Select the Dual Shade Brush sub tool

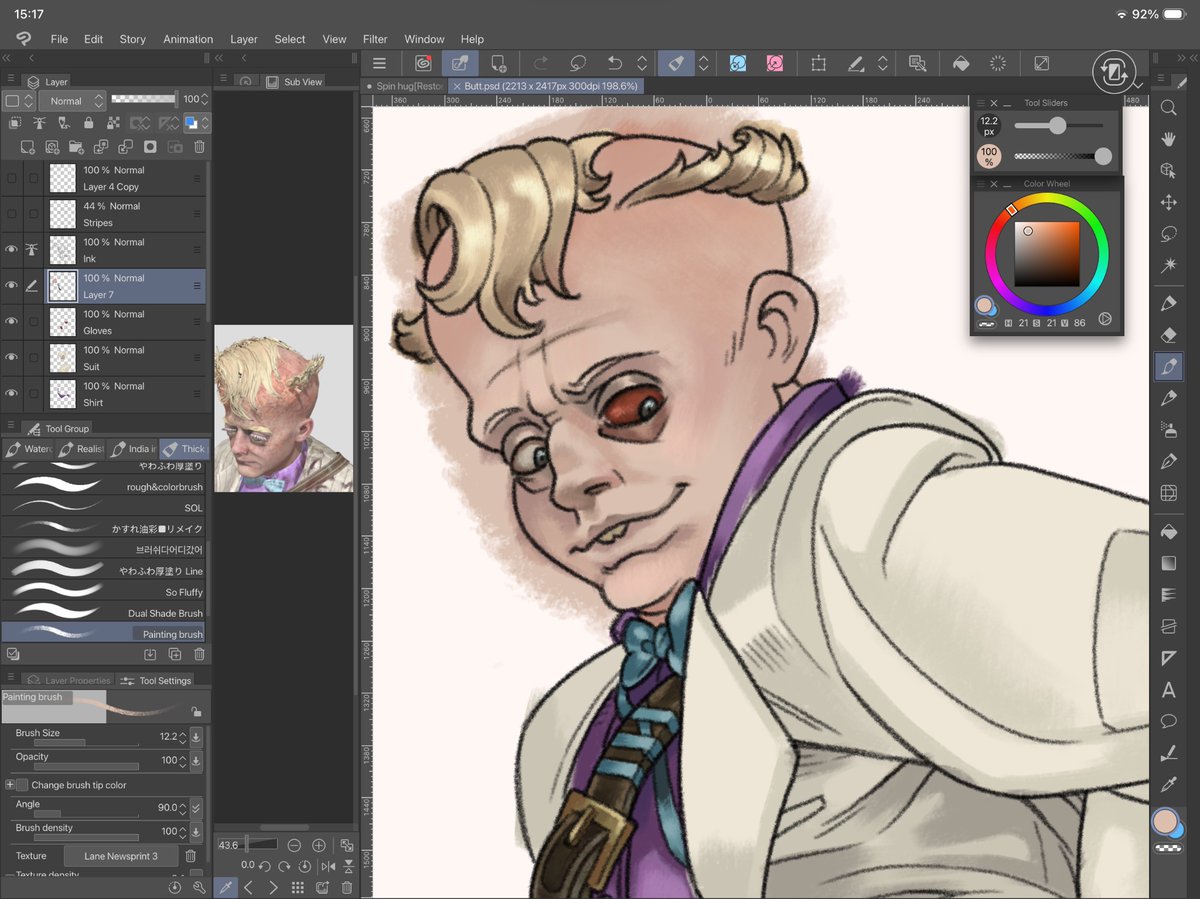click(104, 612)
